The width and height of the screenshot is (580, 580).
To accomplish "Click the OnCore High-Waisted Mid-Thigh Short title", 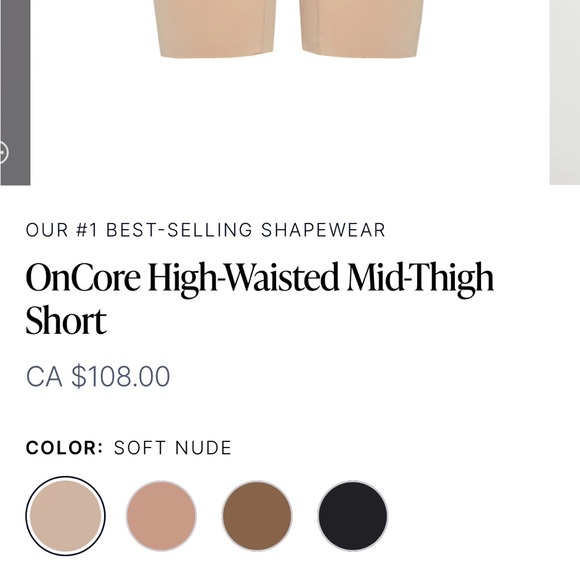I will [260, 298].
